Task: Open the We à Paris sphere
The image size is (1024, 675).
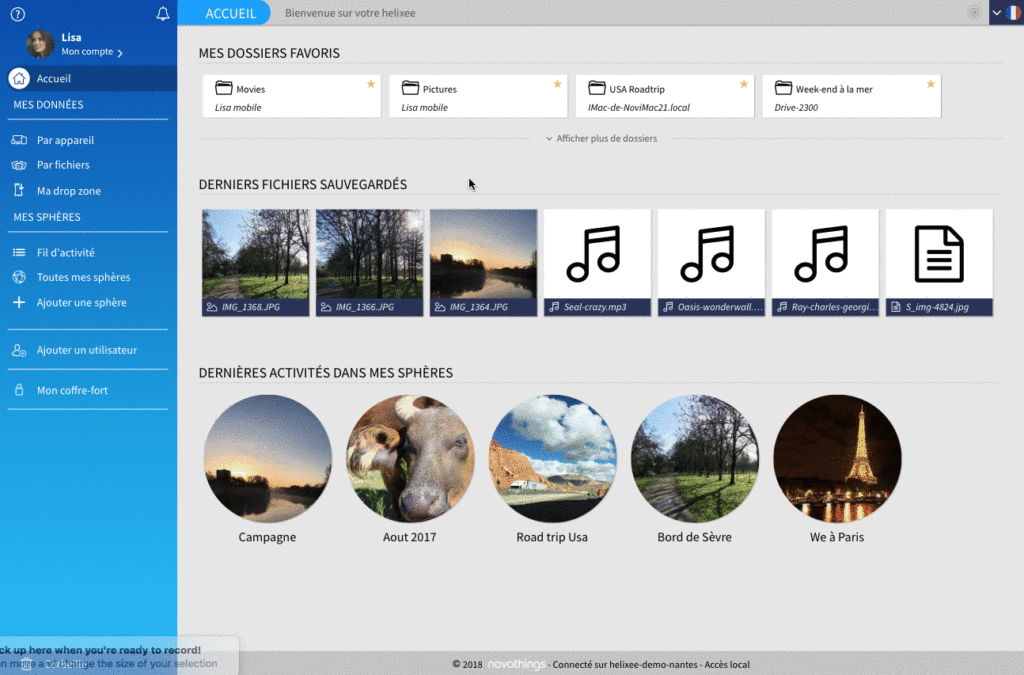Action: point(837,459)
